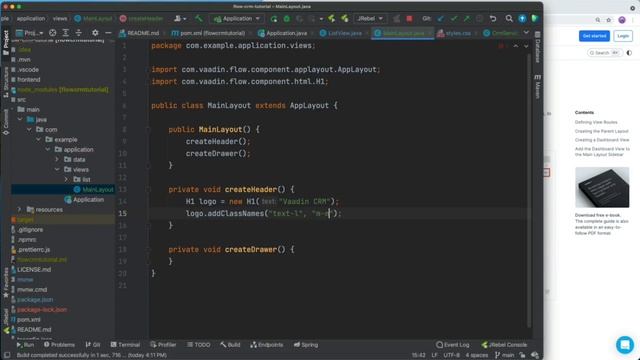Click Git push arrow icon
The width and height of the screenshot is (640, 360).
[x=467, y=18]
